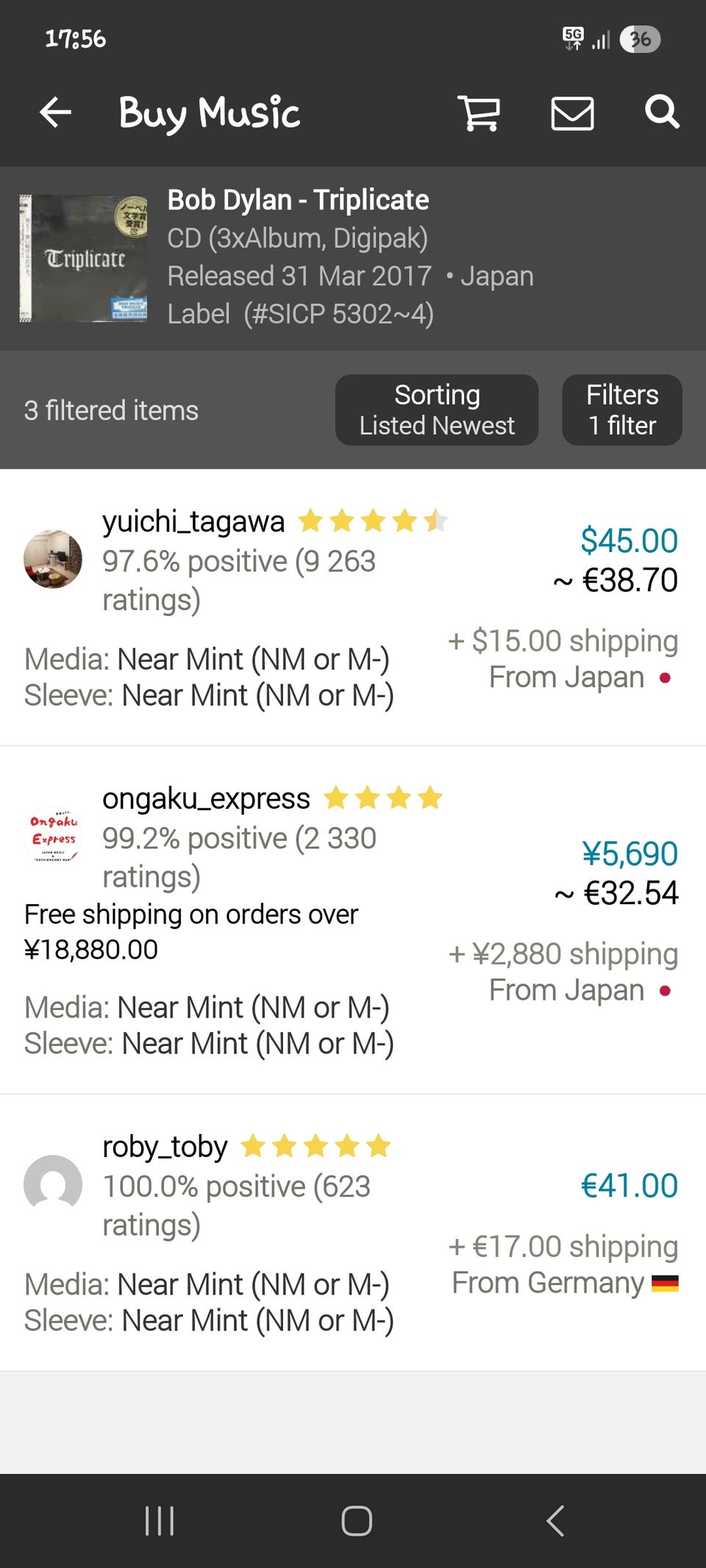Open the messages envelope icon
Image resolution: width=706 pixels, height=1568 pixels.
[x=572, y=113]
